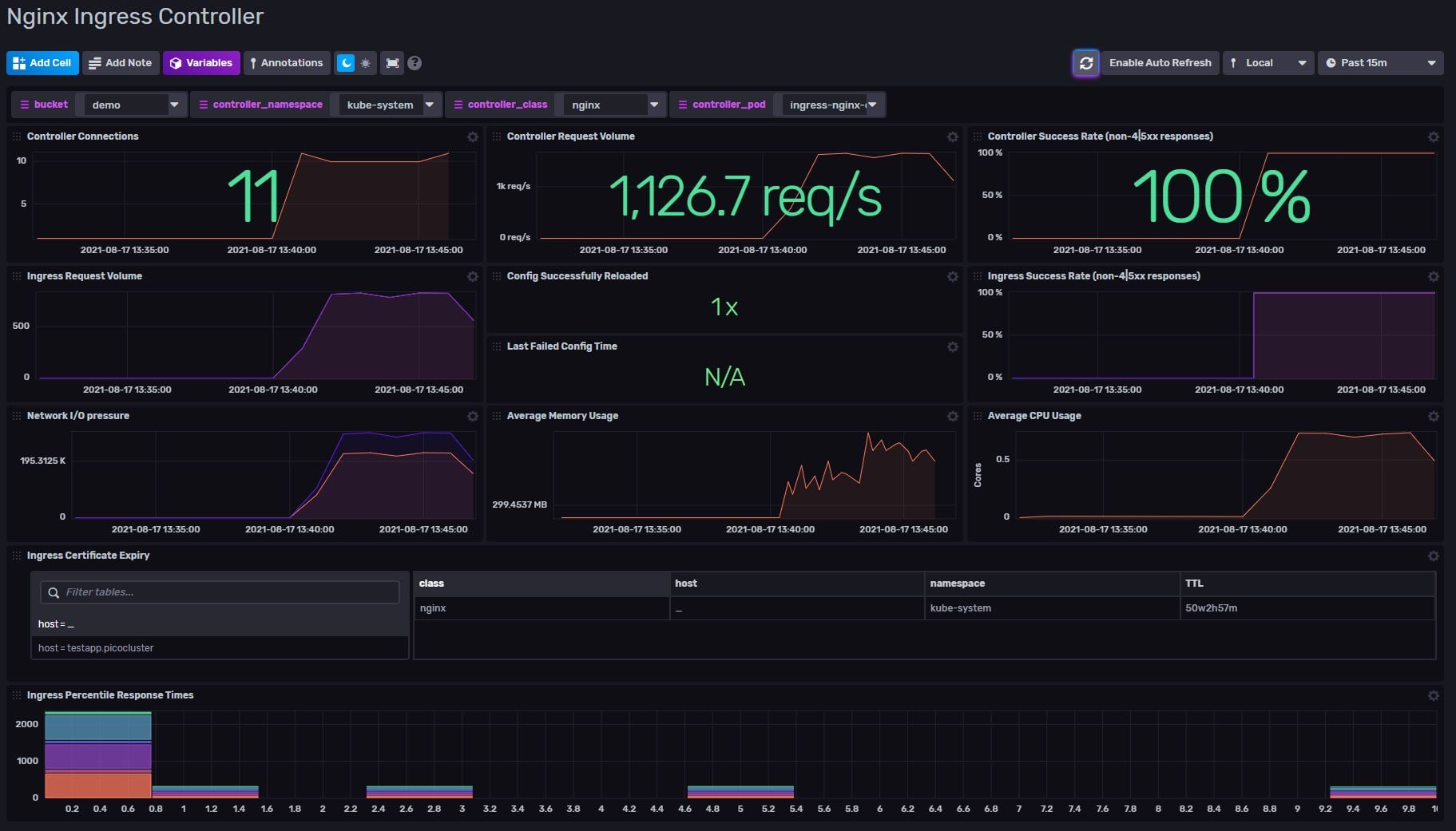Open settings gear on Controller Connections cell
This screenshot has height=831, width=1456.
point(473,137)
